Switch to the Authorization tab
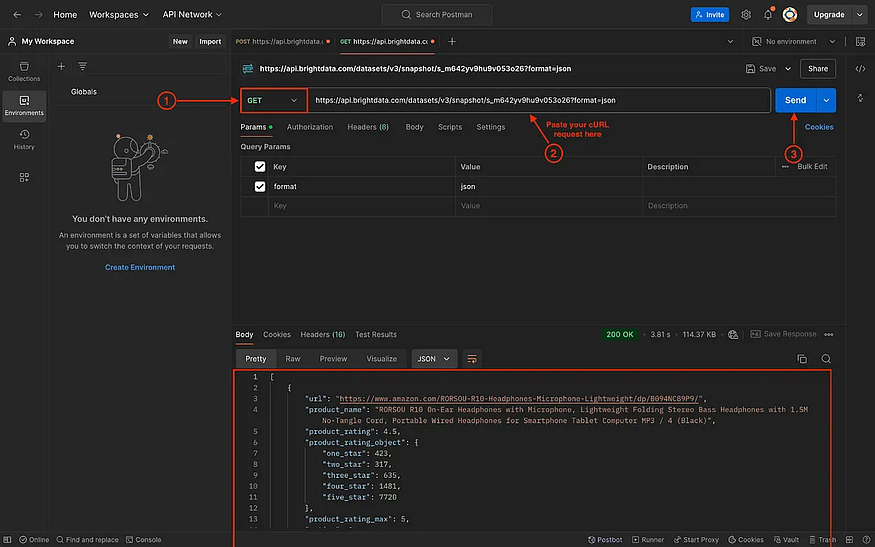 [310, 127]
